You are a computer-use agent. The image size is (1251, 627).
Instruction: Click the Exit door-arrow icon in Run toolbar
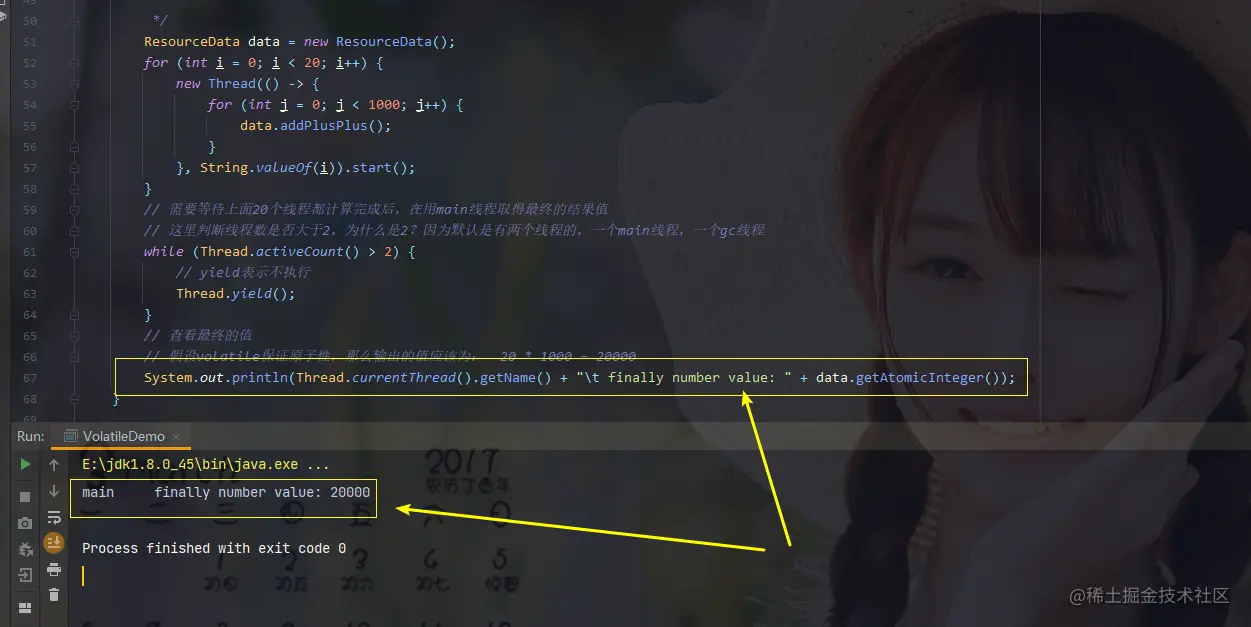point(25,576)
